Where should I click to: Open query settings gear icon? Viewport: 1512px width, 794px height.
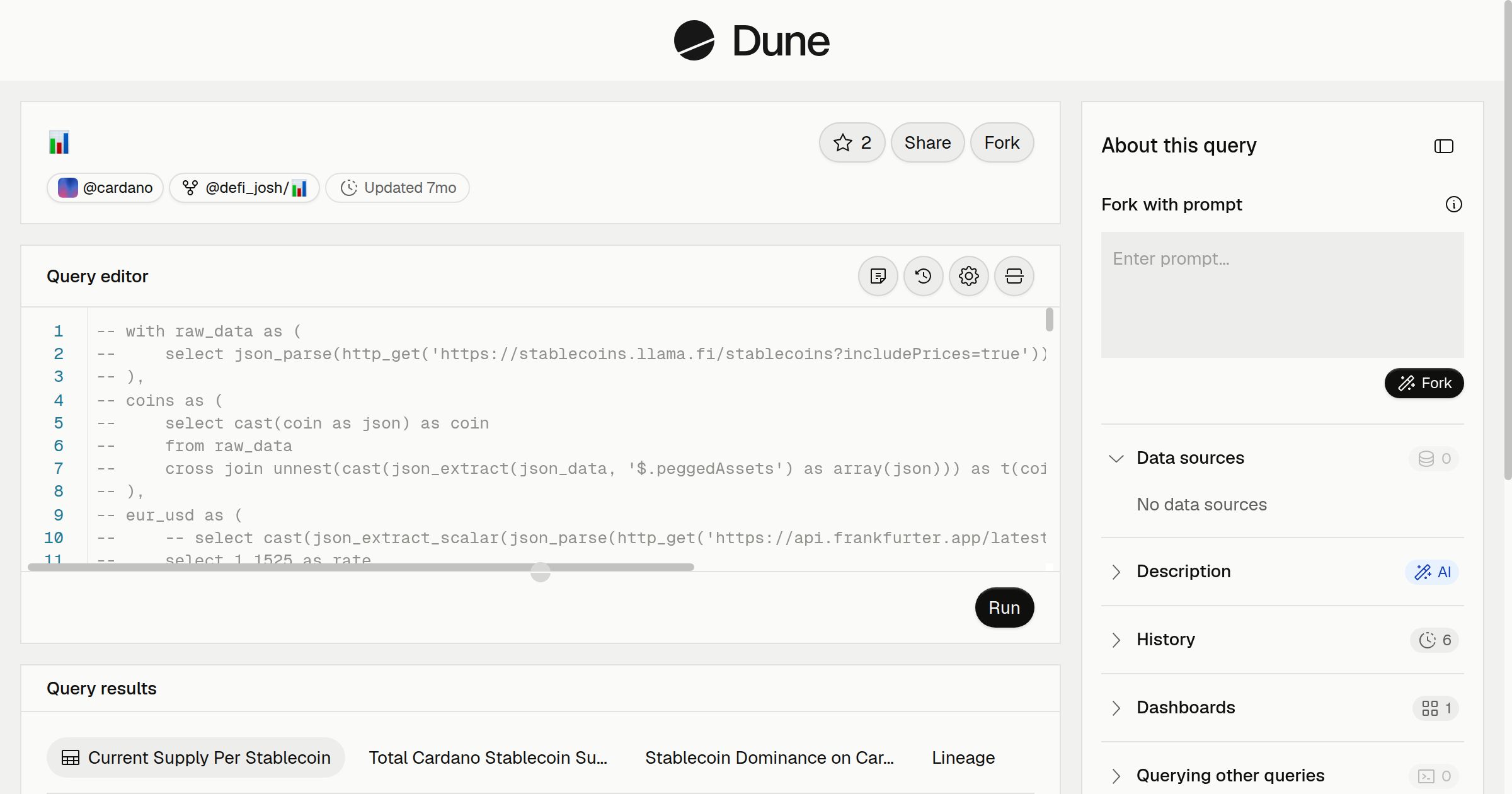tap(968, 276)
